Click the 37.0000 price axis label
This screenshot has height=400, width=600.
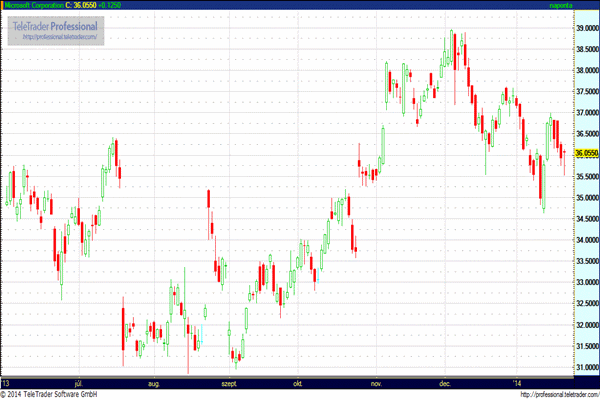click(587, 113)
